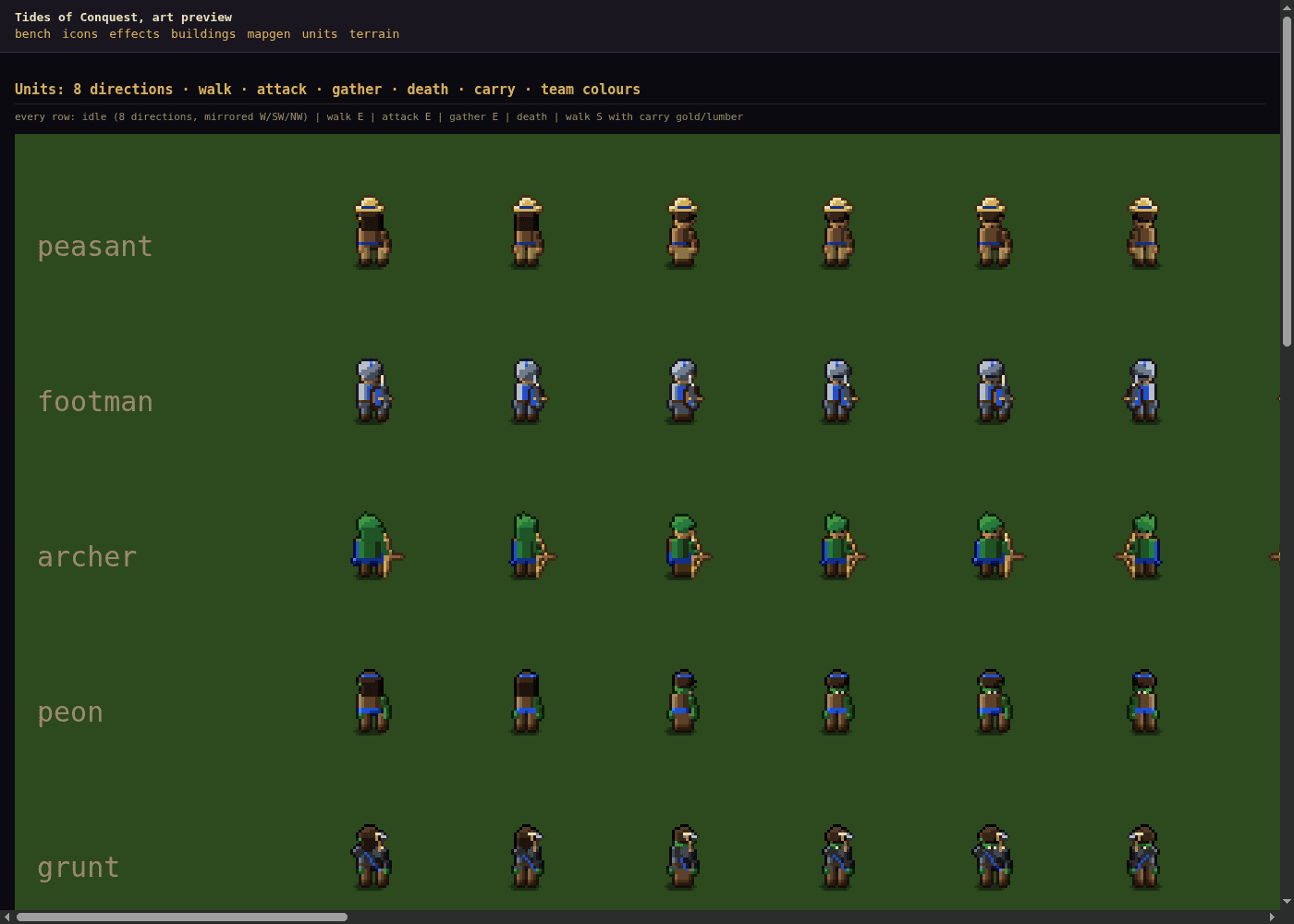Viewport: 1294px width, 924px height.
Task: Click the fourth archer sprite from the left
Action: click(x=843, y=546)
